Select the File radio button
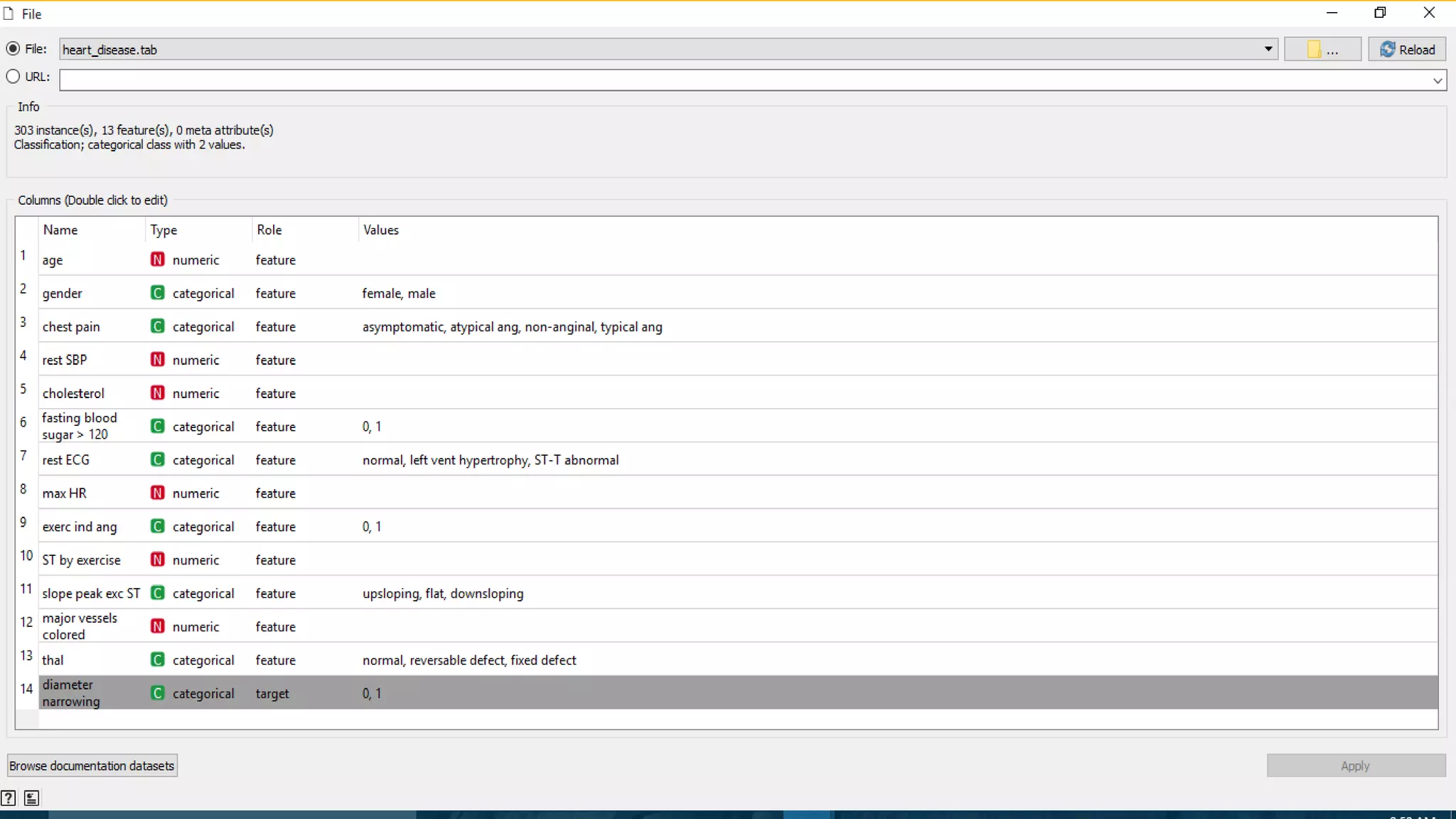 coord(13,48)
